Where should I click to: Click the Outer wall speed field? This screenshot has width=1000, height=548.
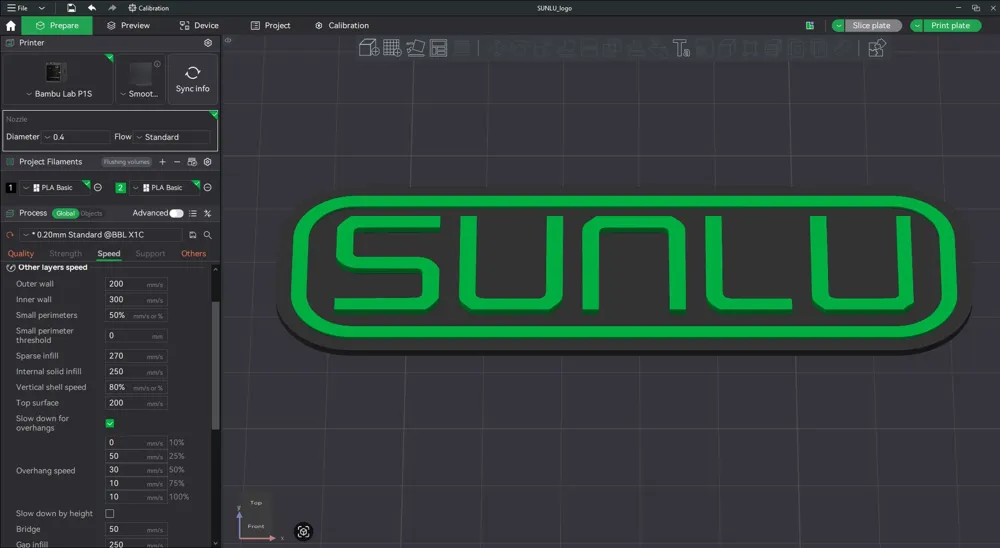(x=136, y=284)
